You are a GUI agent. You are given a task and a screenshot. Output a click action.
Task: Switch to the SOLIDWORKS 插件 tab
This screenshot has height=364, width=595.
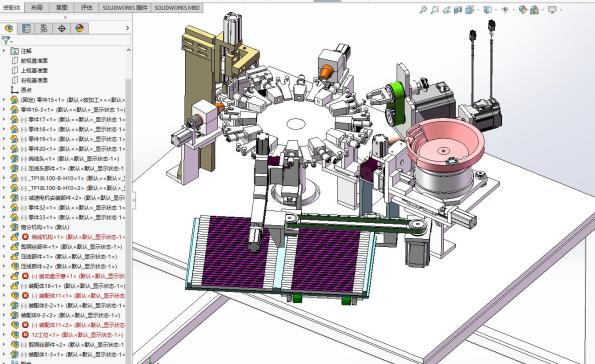click(125, 7)
